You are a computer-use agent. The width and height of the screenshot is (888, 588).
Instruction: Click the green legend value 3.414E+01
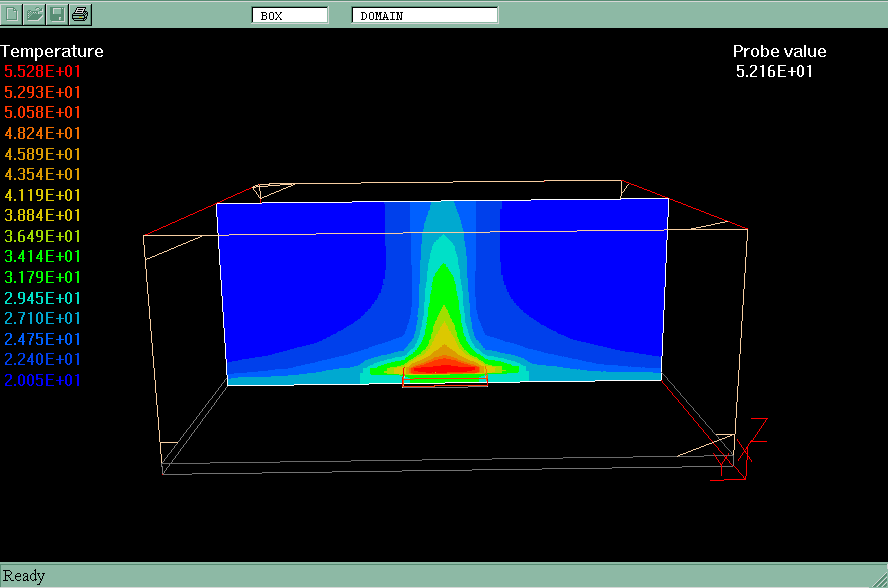tap(43, 257)
